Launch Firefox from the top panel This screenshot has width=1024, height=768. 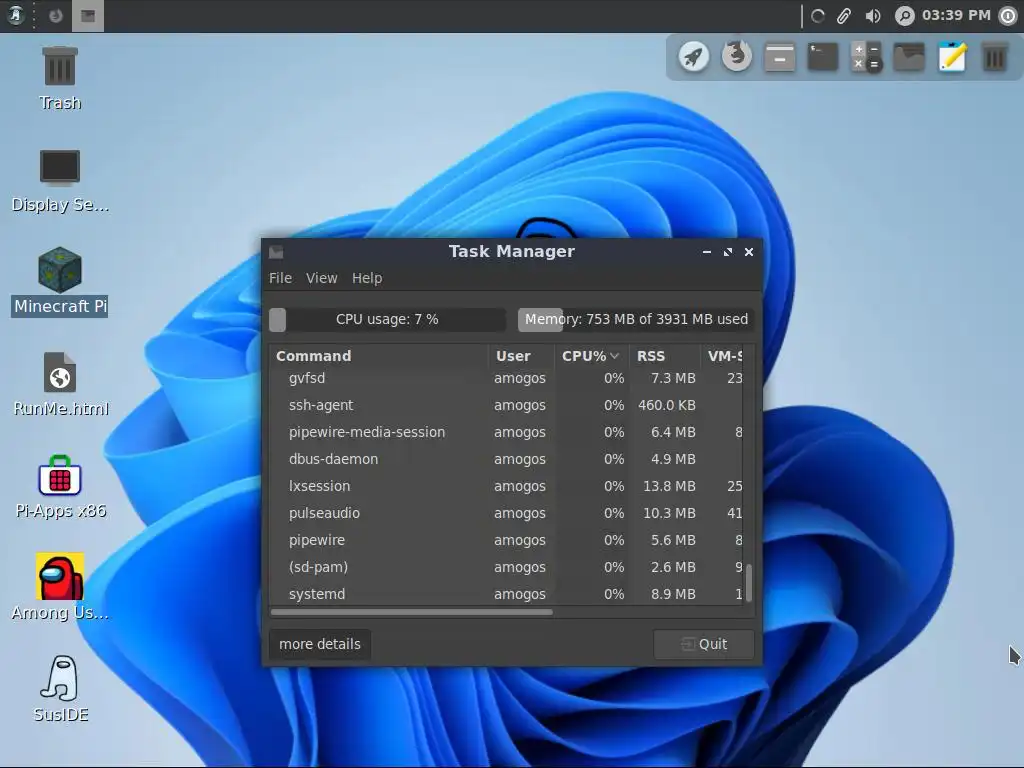[x=56, y=16]
